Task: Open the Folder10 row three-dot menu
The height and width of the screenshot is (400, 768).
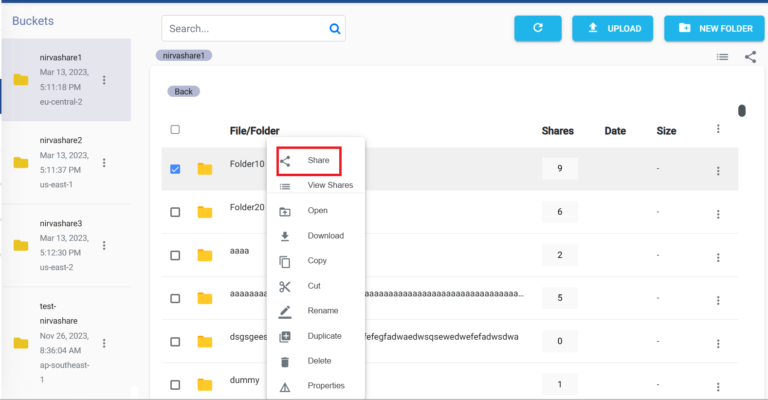Action: click(x=717, y=171)
